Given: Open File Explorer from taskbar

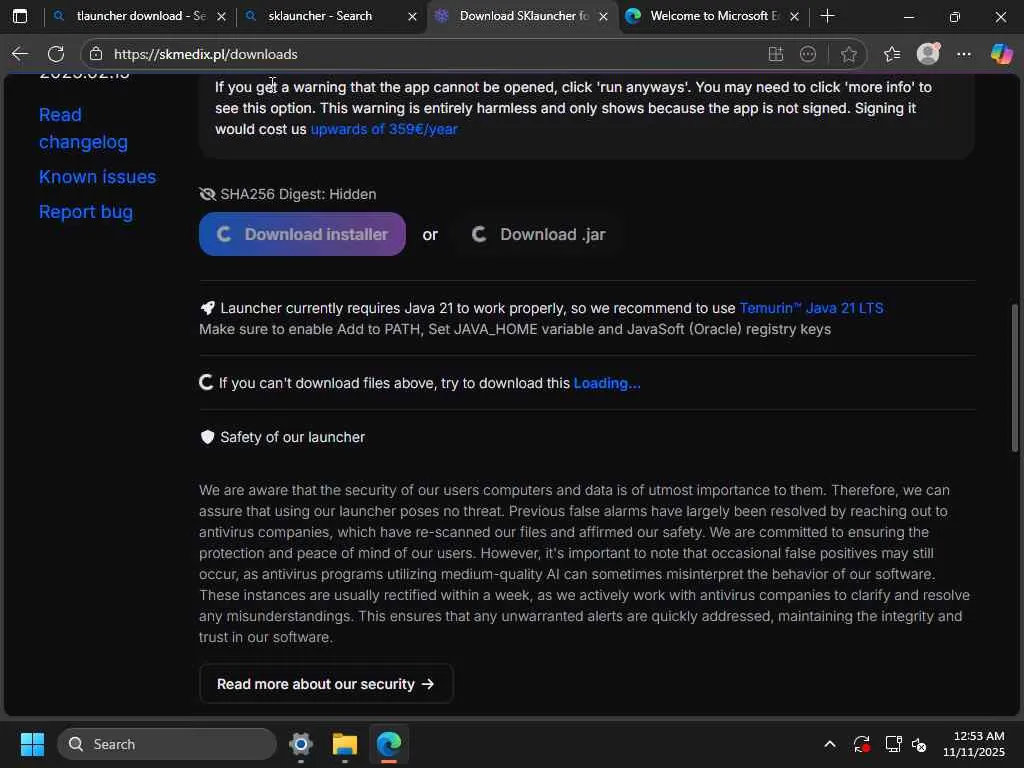Looking at the screenshot, I should 345,744.
